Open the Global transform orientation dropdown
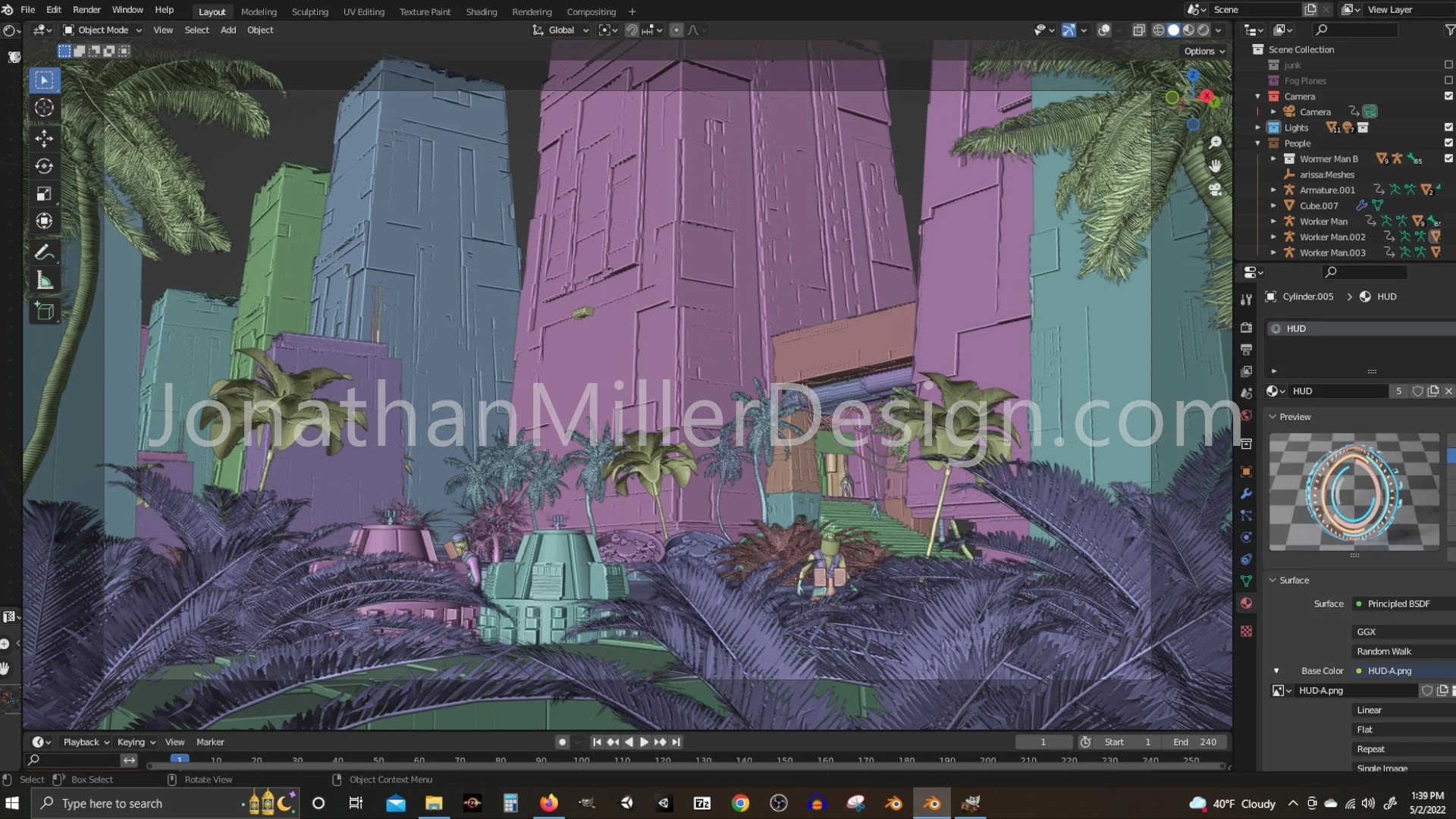 561,30
